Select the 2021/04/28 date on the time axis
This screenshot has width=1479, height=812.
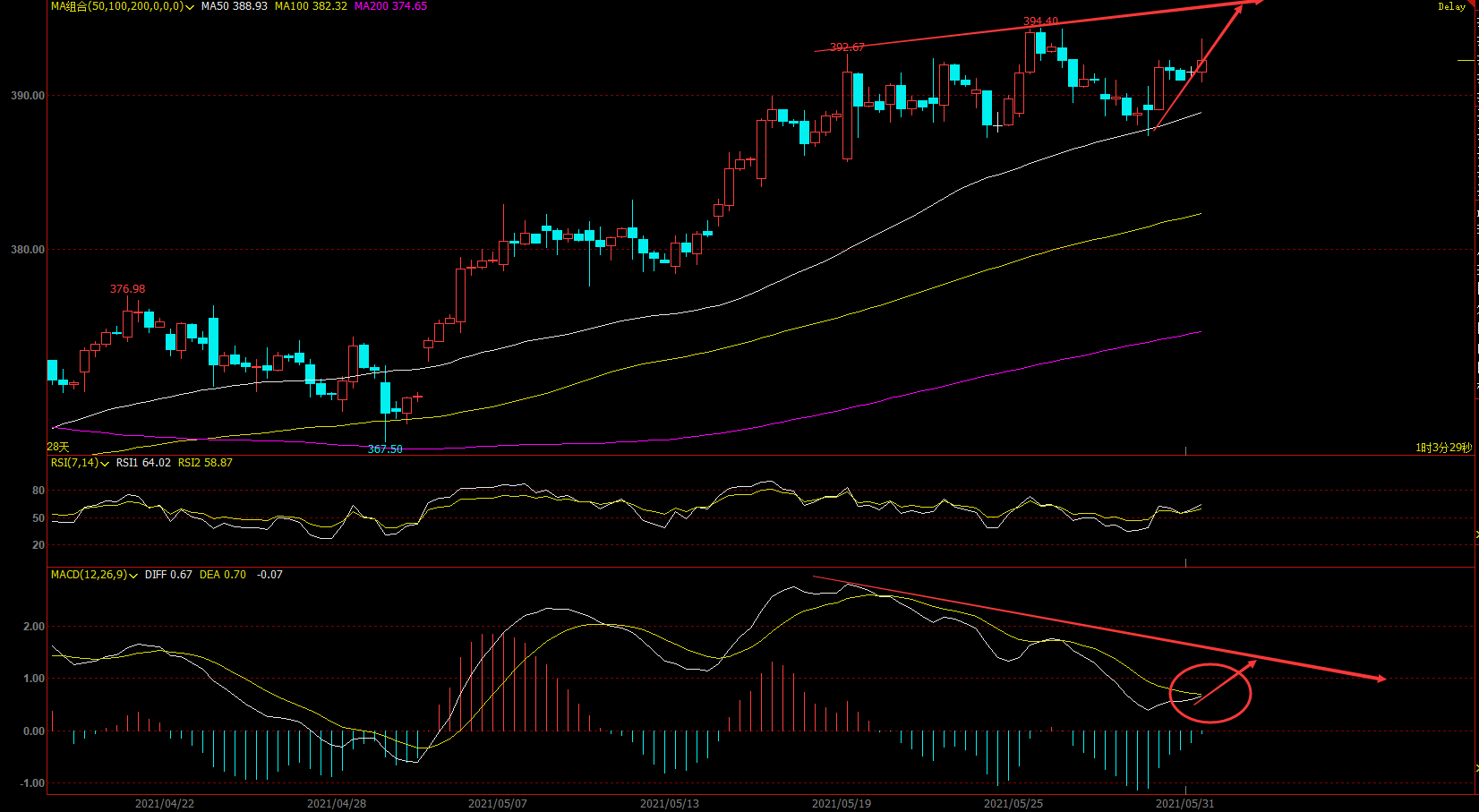tap(337, 804)
